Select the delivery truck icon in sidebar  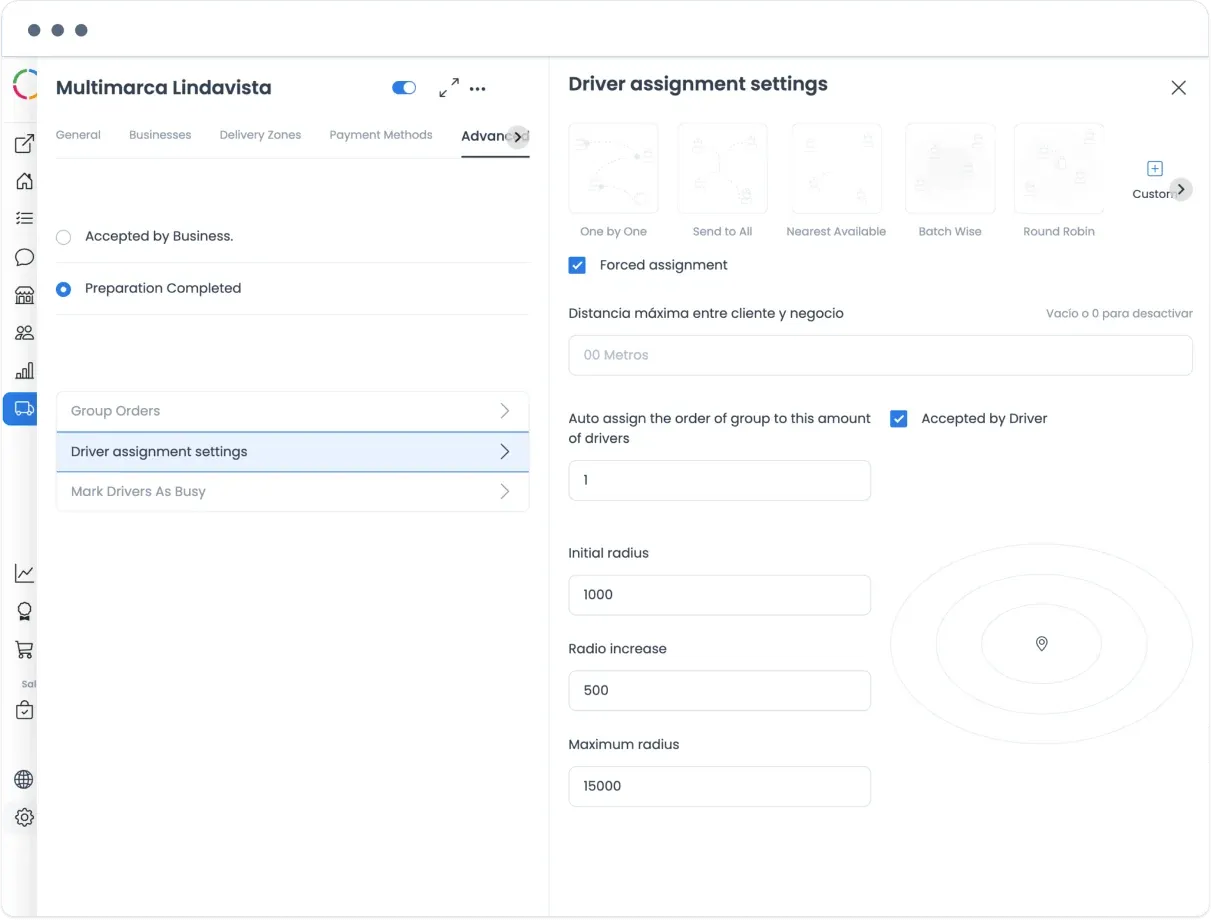pos(24,408)
